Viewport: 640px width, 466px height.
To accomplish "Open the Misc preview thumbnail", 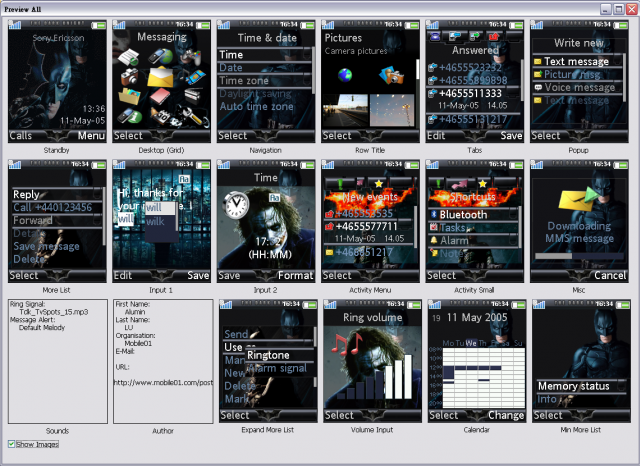I will [x=580, y=221].
